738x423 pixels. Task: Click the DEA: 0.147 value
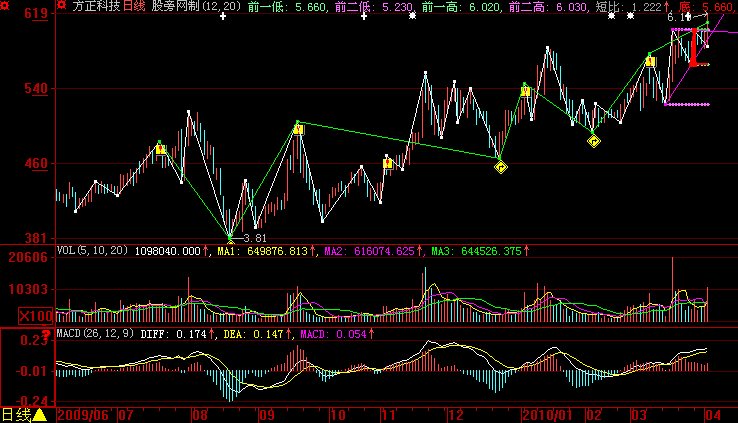click(253, 334)
